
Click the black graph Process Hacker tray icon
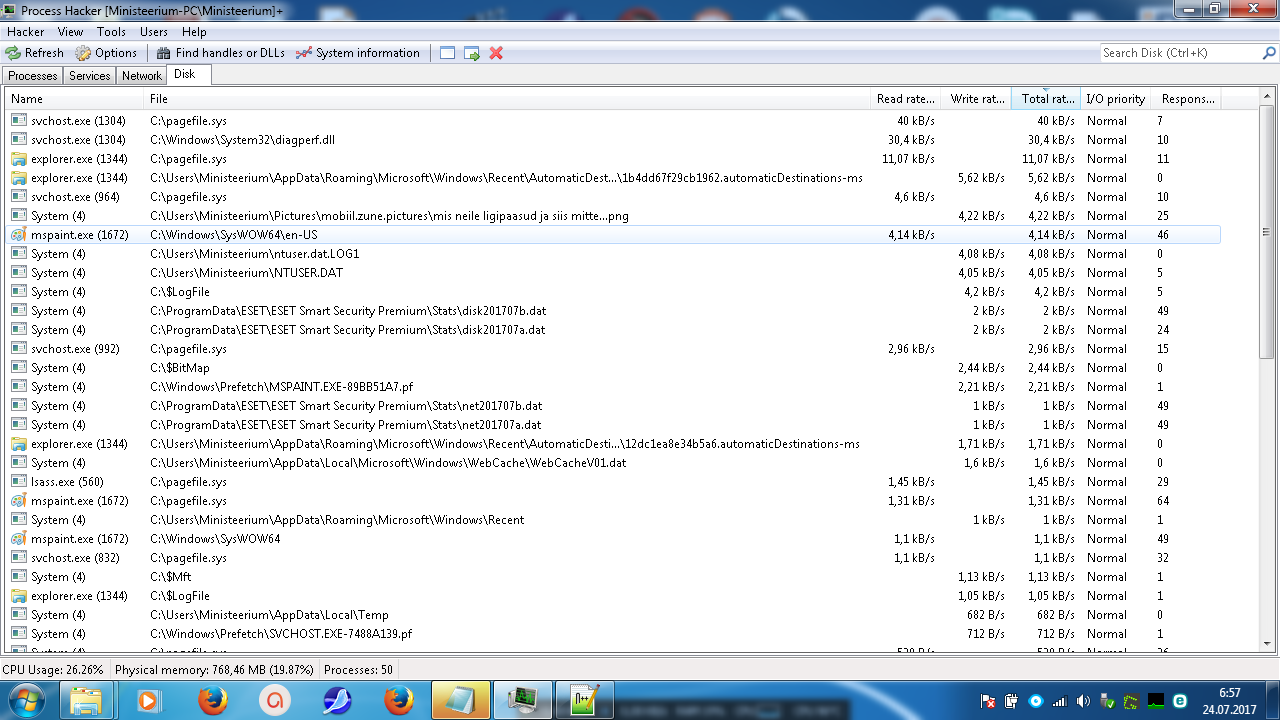pyautogui.click(x=1156, y=701)
